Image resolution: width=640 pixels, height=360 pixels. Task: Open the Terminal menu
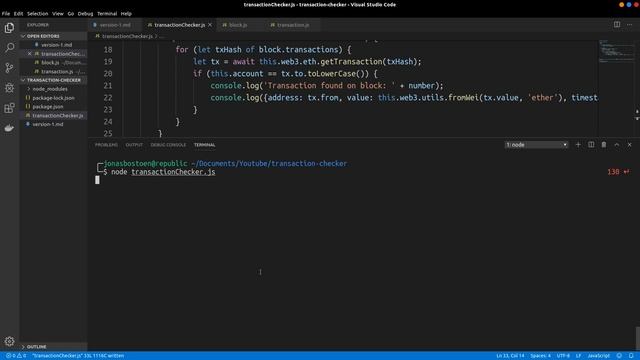(107, 13)
